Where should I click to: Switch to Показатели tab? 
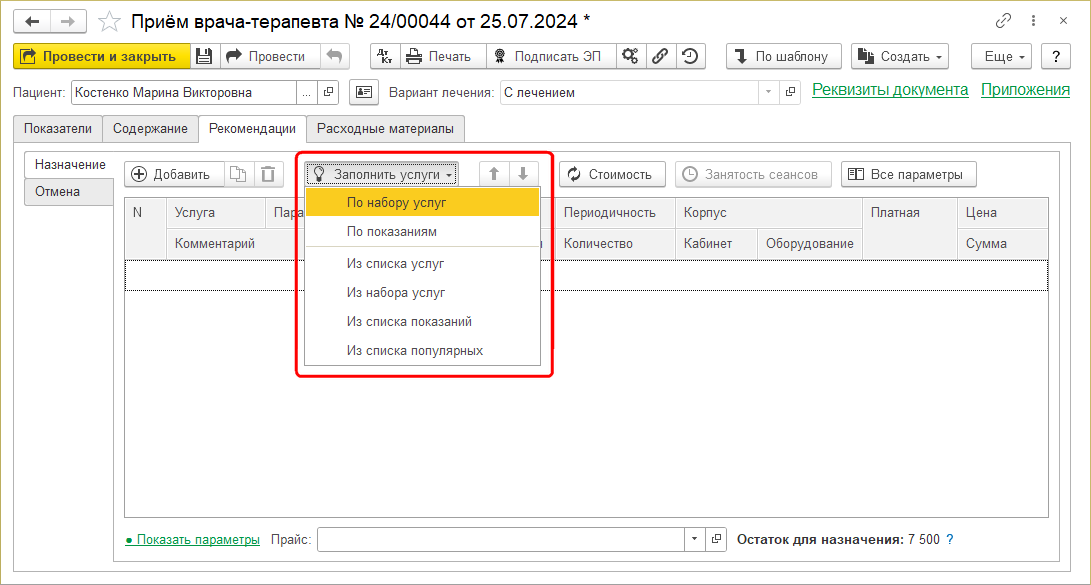click(x=58, y=129)
